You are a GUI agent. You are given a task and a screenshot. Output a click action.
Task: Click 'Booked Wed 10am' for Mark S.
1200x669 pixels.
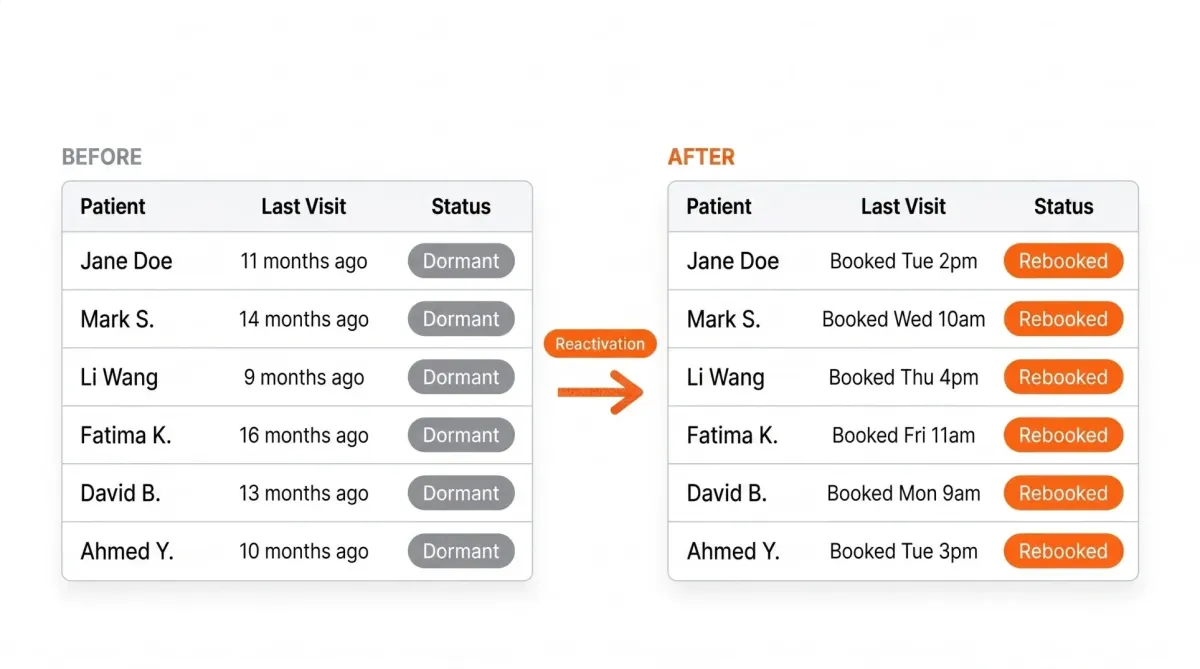(903, 319)
